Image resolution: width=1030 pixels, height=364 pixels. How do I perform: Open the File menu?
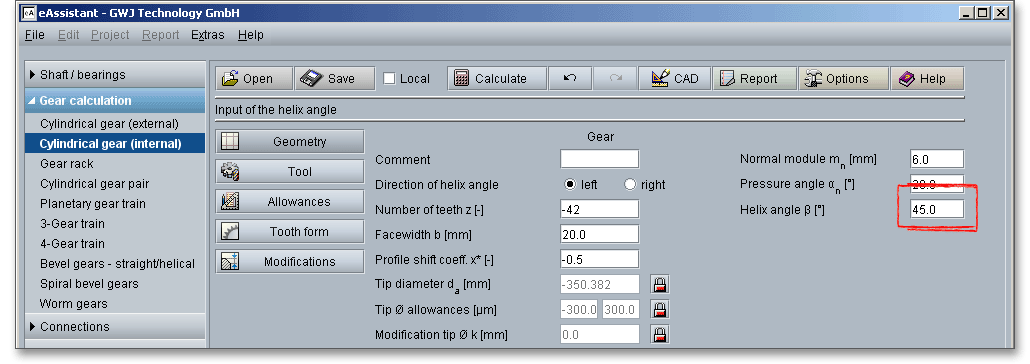(x=35, y=35)
